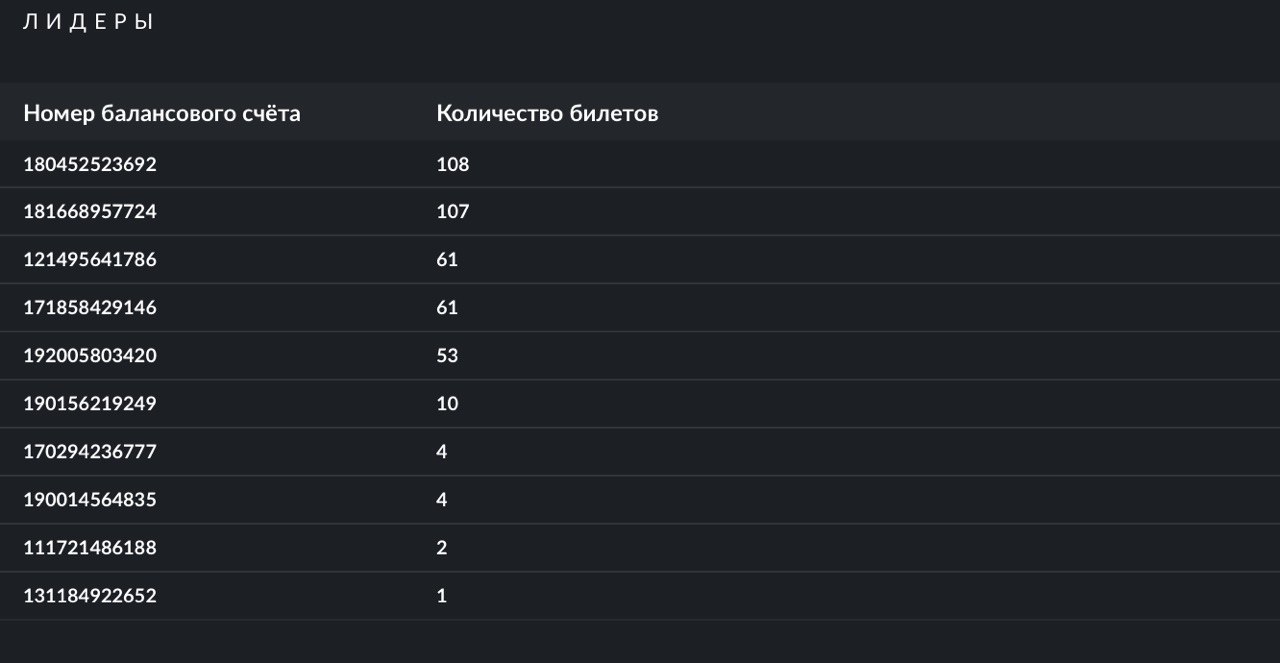Select ticket count for account 121495641786
Viewport: 1280px width, 663px height.
pos(447,260)
